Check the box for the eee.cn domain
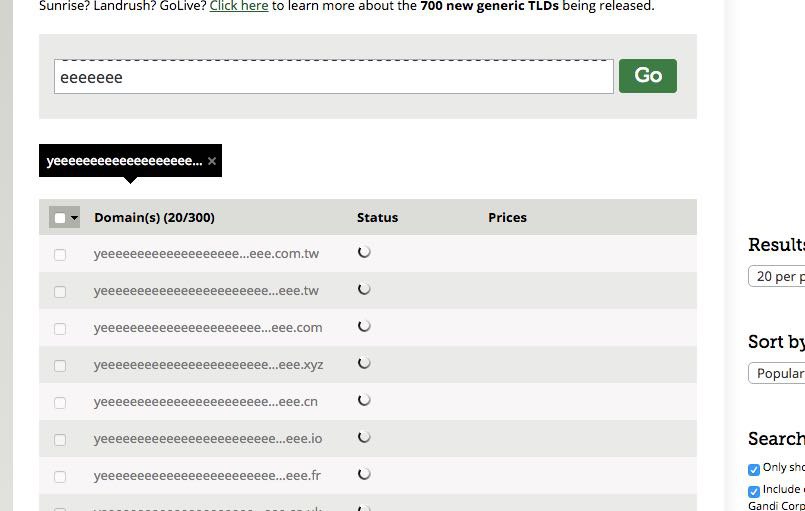Screen dimensions: 805x511 coord(60,403)
